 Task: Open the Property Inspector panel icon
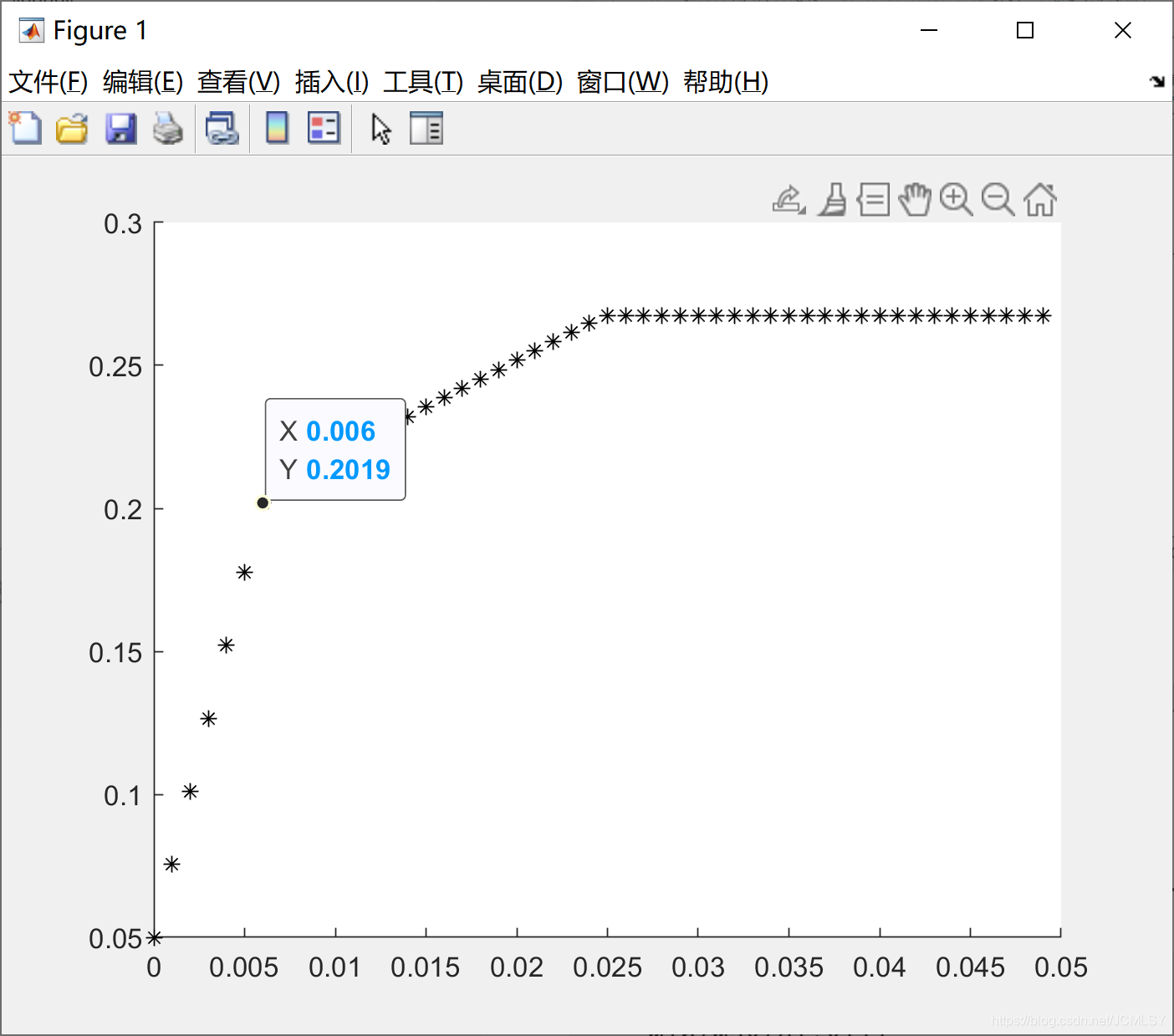point(426,128)
